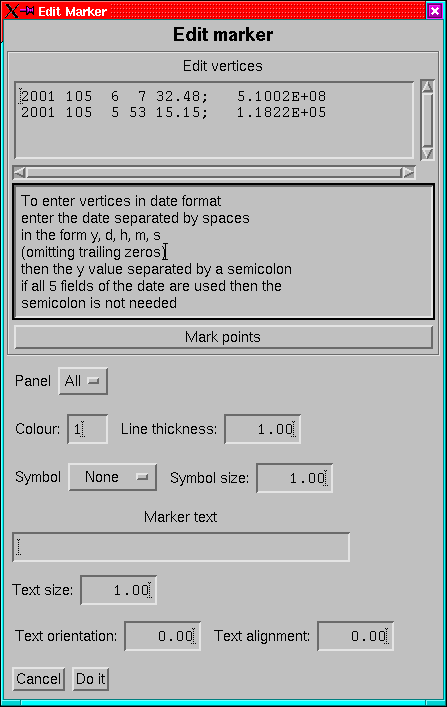Open the Panel dropdown showing All

click(83, 381)
